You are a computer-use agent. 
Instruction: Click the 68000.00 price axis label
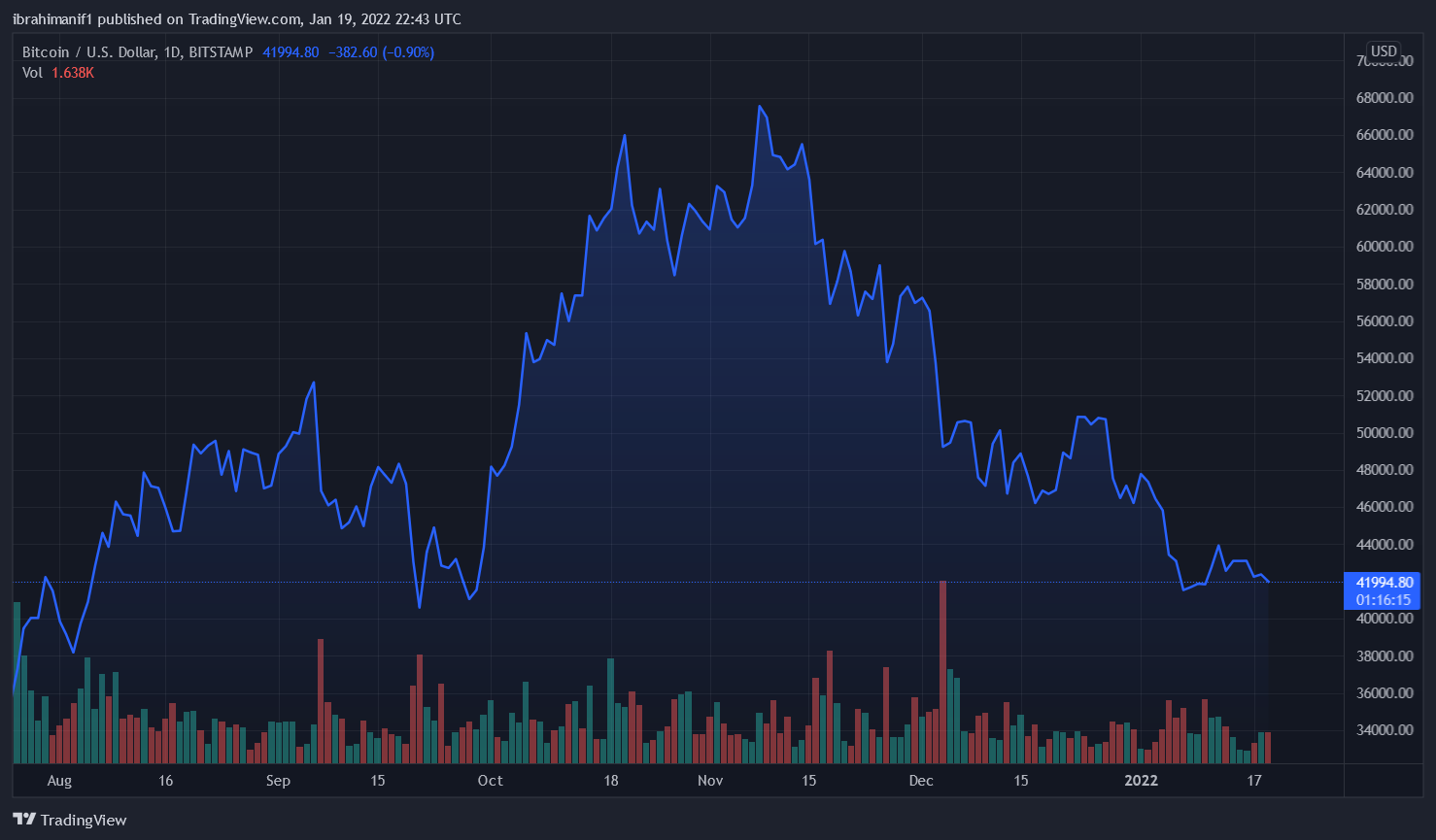coord(1384,98)
